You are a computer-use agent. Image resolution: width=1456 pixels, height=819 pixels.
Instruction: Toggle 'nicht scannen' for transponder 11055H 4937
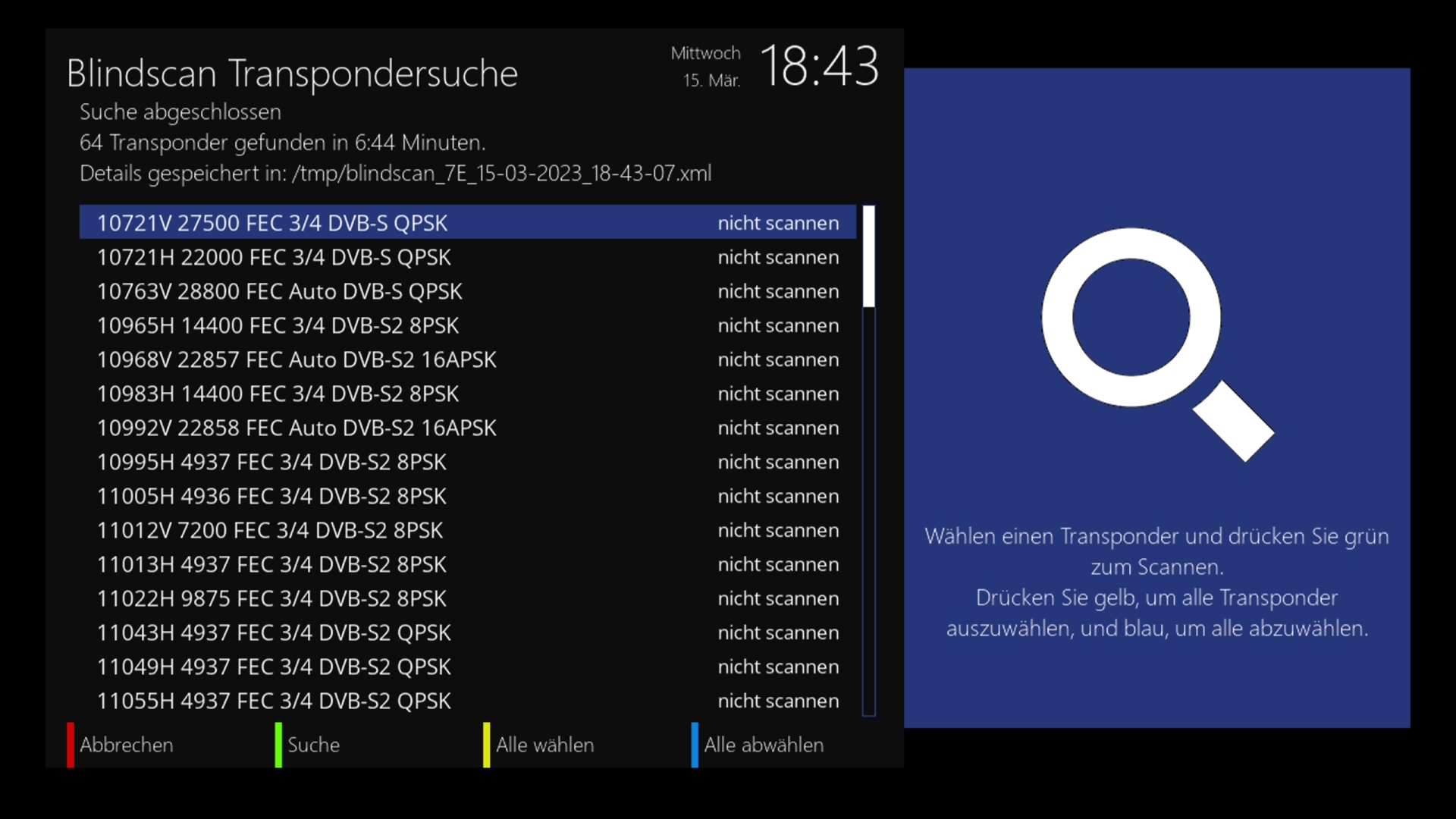(x=778, y=701)
